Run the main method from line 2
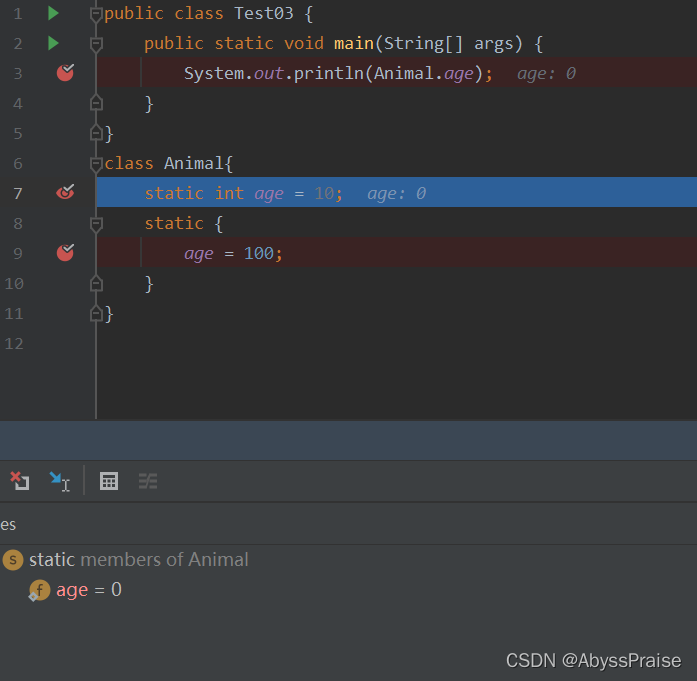This screenshot has width=697, height=681. [x=53, y=43]
